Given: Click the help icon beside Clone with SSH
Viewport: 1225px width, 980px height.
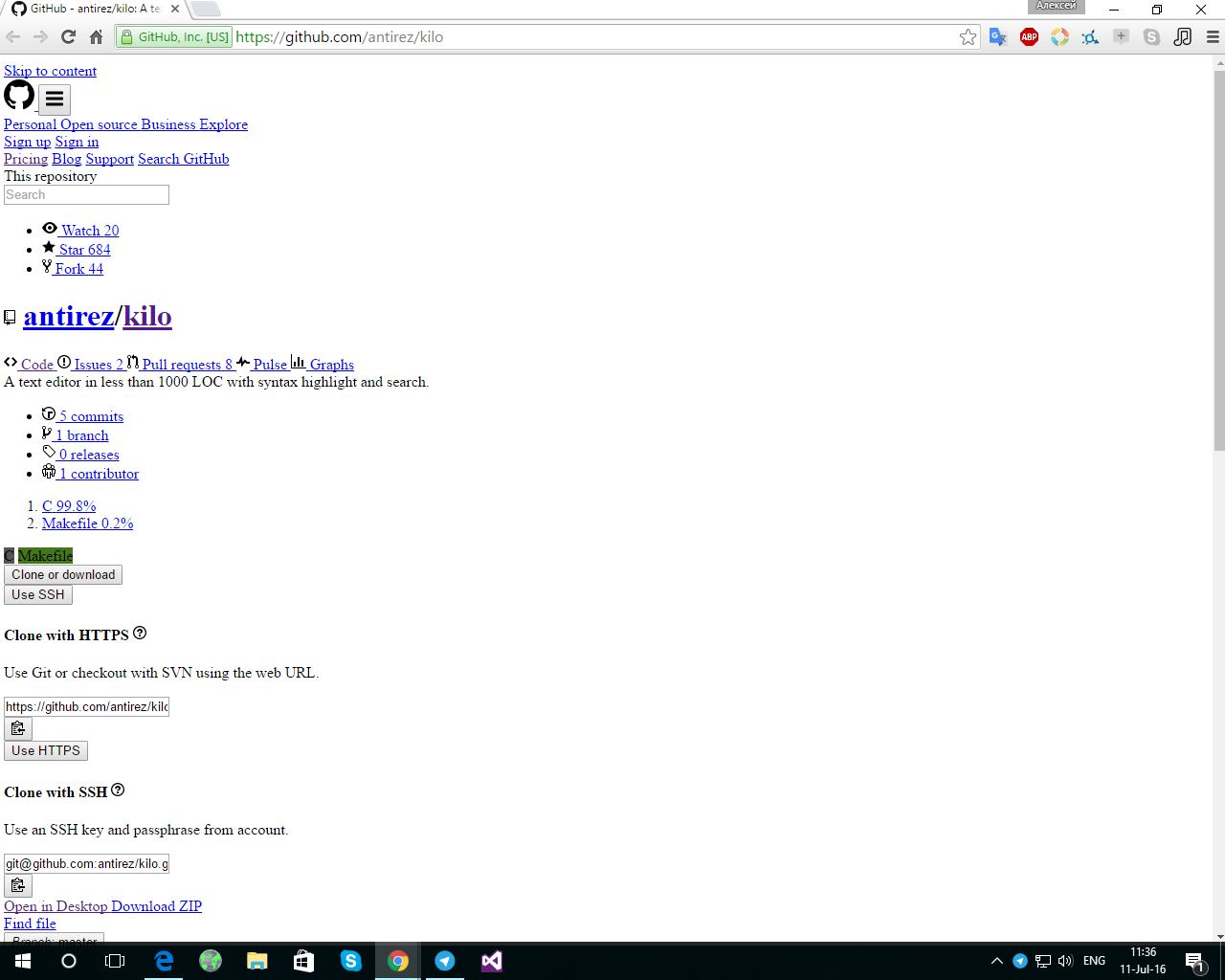Looking at the screenshot, I should click(x=118, y=790).
